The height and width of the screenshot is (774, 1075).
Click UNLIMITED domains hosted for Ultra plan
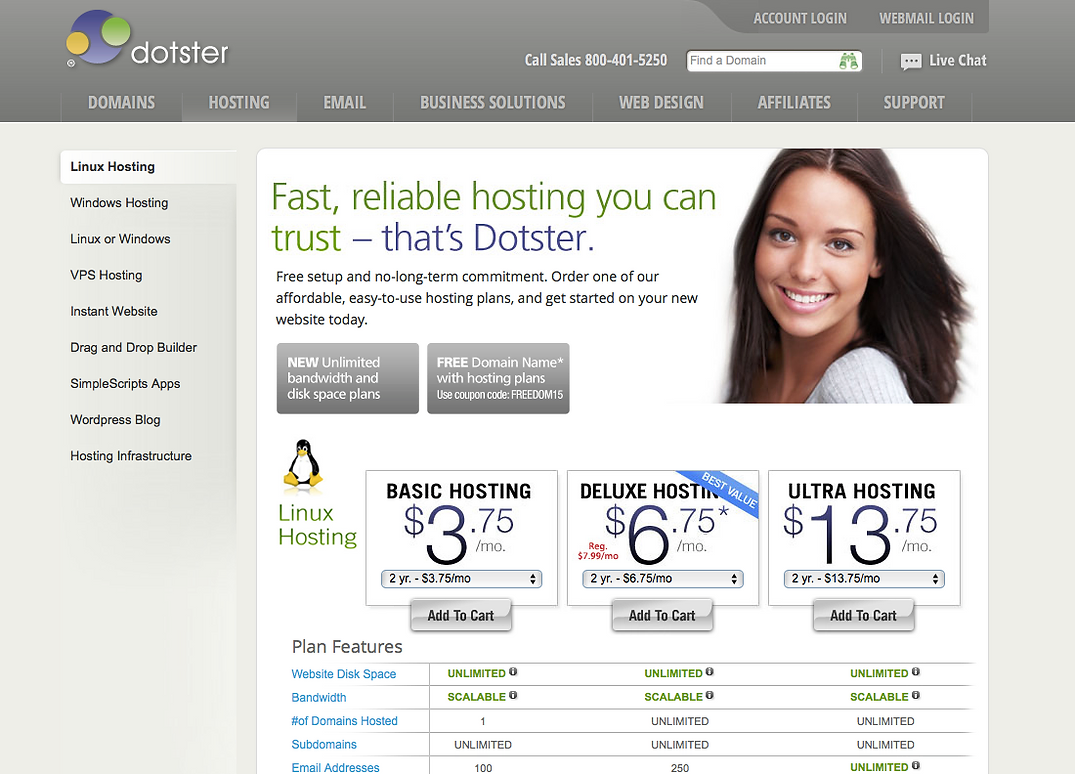pos(886,721)
